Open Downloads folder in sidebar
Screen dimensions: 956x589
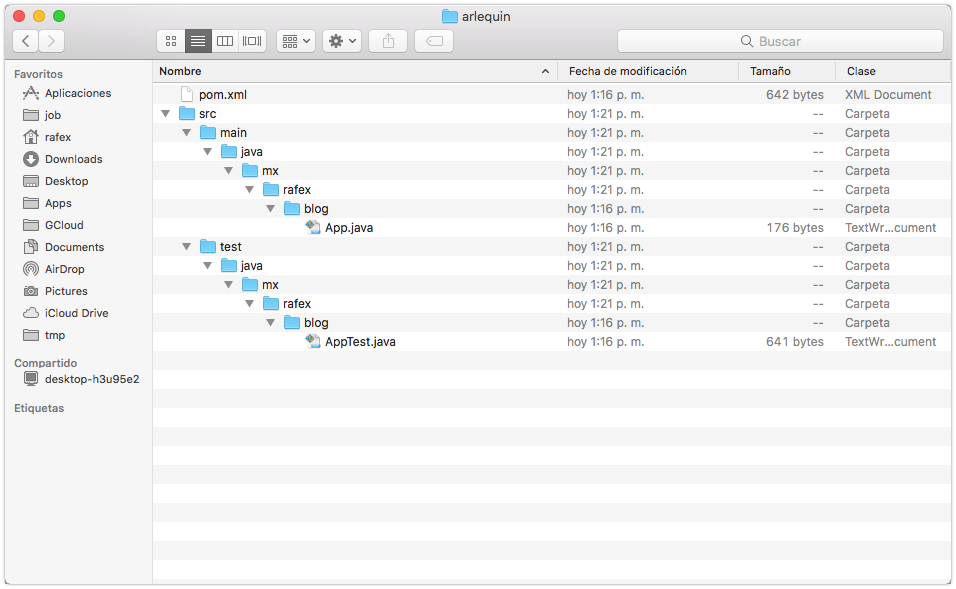73,159
